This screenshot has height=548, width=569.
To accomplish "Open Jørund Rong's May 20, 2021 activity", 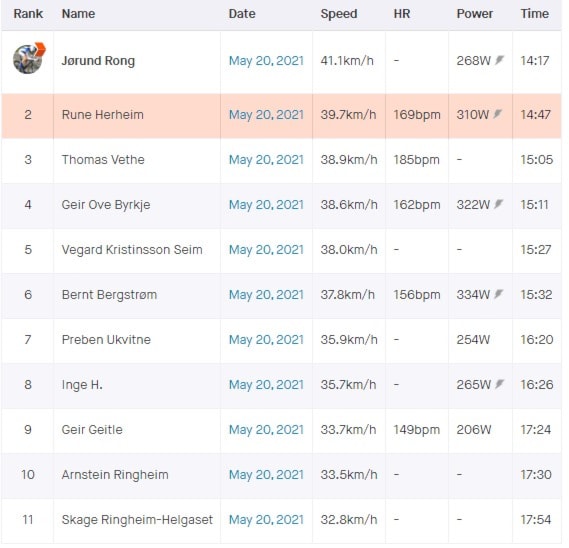I will click(266, 61).
